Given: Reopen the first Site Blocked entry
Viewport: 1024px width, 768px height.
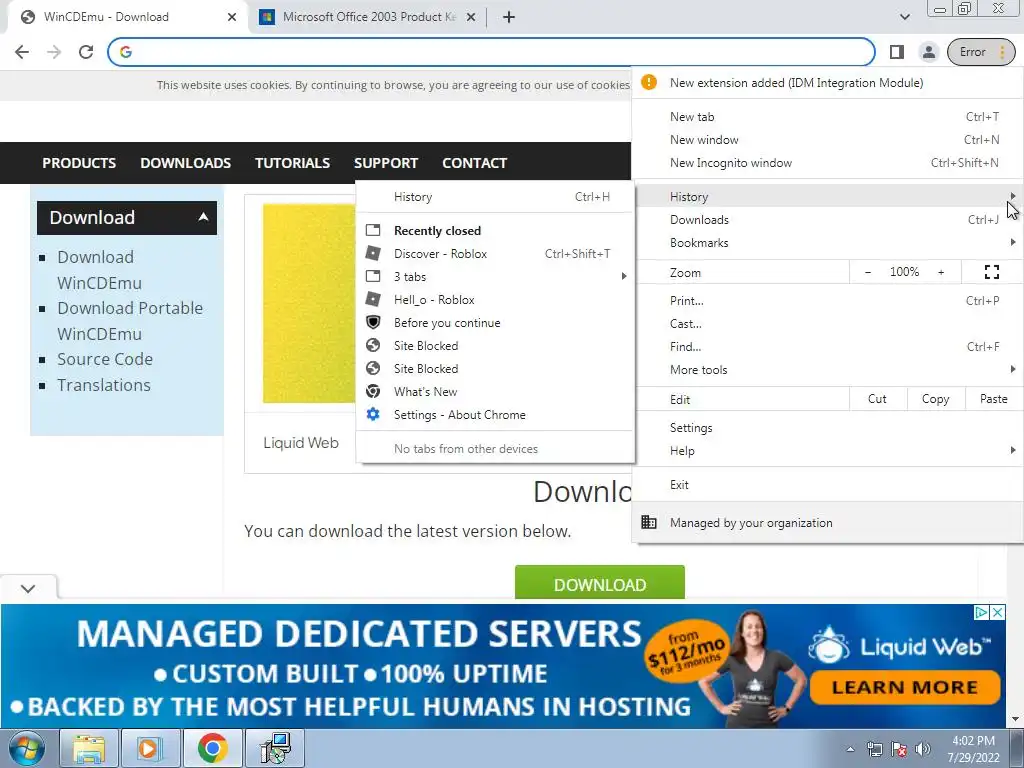Looking at the screenshot, I should click(495, 345).
